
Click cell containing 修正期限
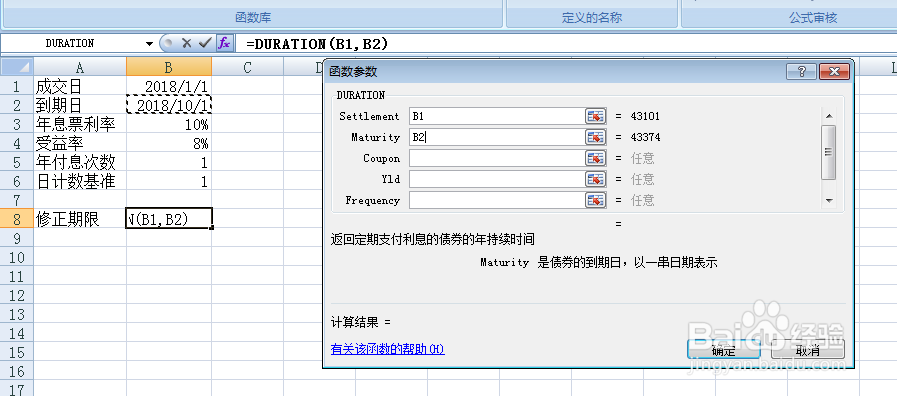(x=80, y=219)
